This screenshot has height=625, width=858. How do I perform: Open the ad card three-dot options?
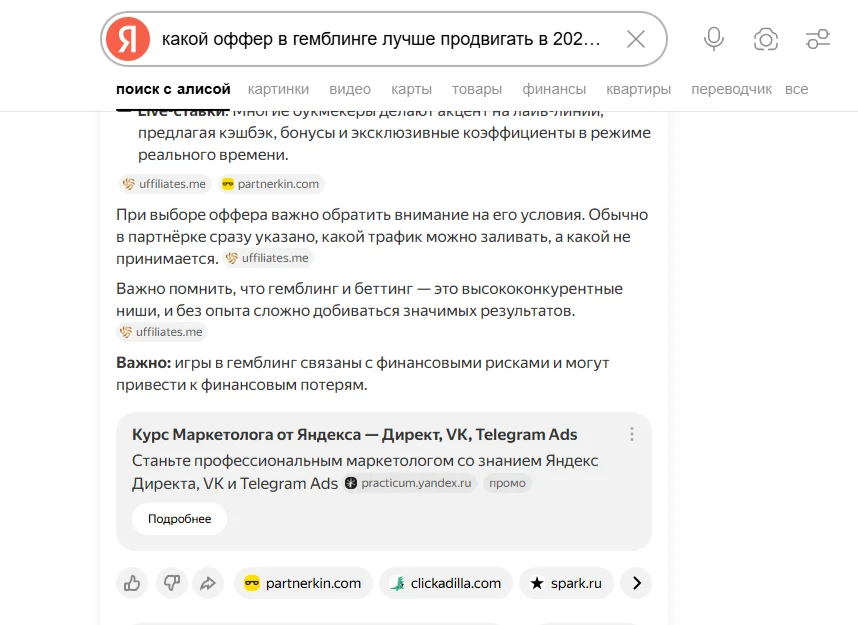point(631,434)
